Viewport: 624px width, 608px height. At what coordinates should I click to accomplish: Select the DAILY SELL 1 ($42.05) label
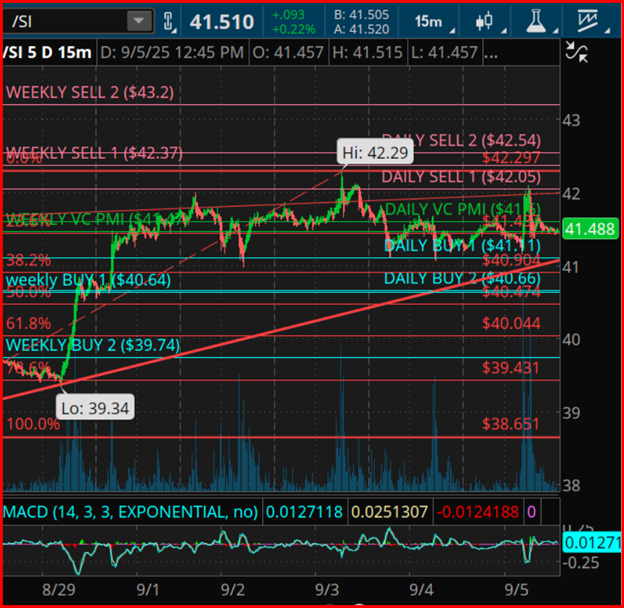tap(461, 177)
